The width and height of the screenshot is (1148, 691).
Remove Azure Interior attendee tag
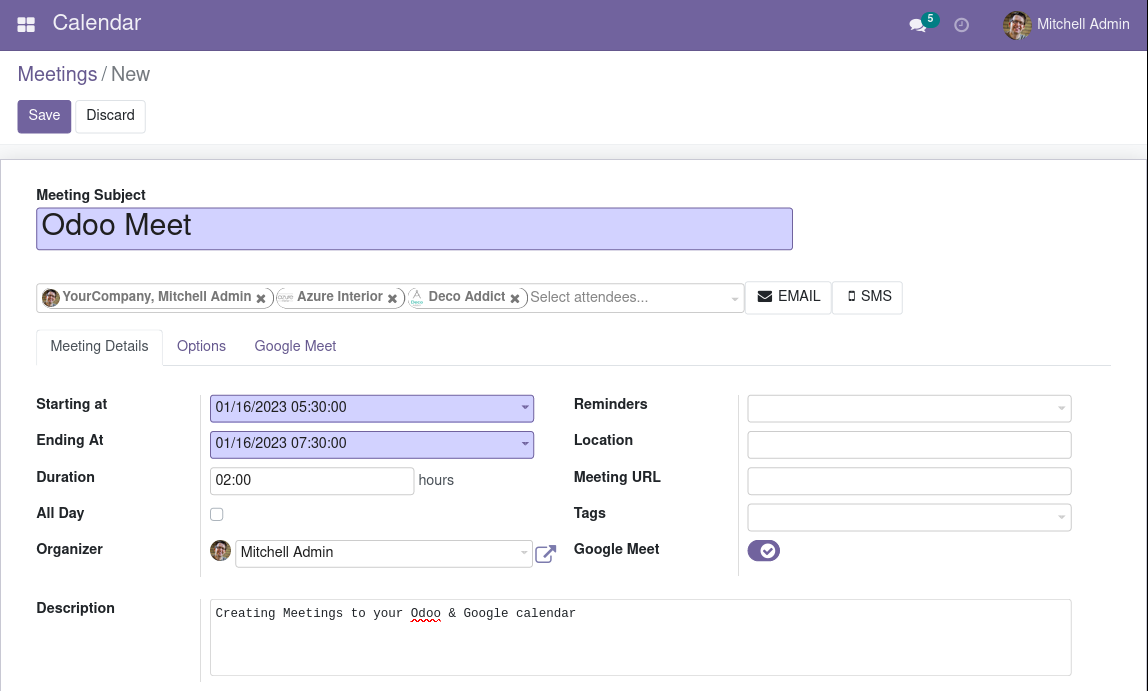click(x=393, y=298)
